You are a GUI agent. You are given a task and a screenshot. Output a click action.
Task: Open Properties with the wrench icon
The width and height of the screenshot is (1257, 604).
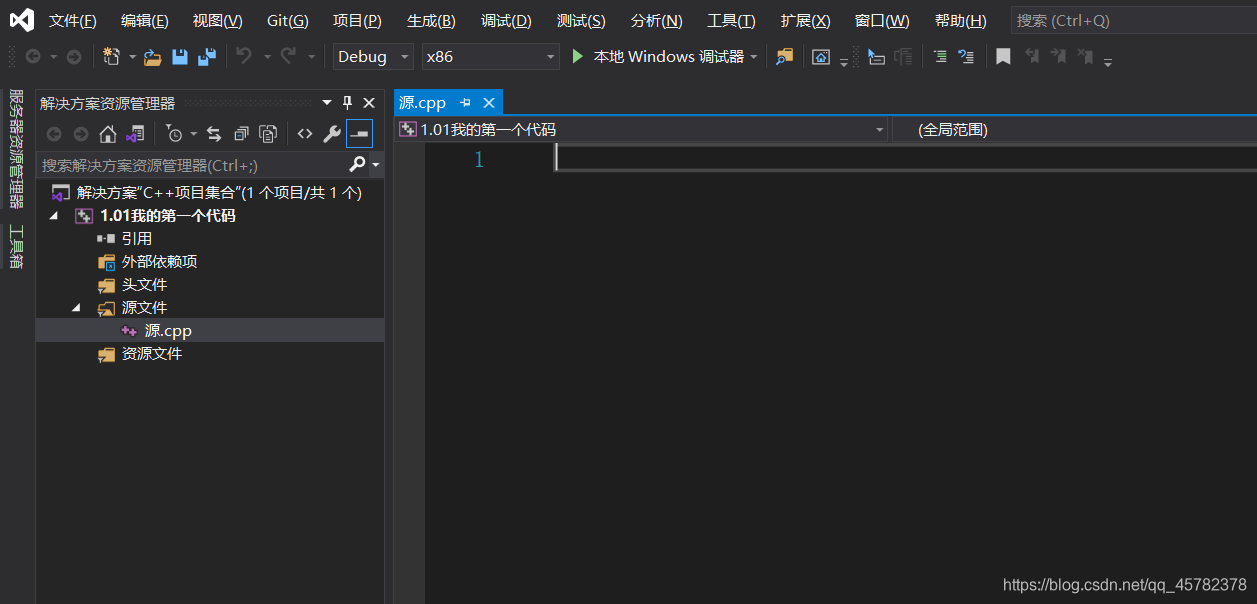(x=332, y=133)
